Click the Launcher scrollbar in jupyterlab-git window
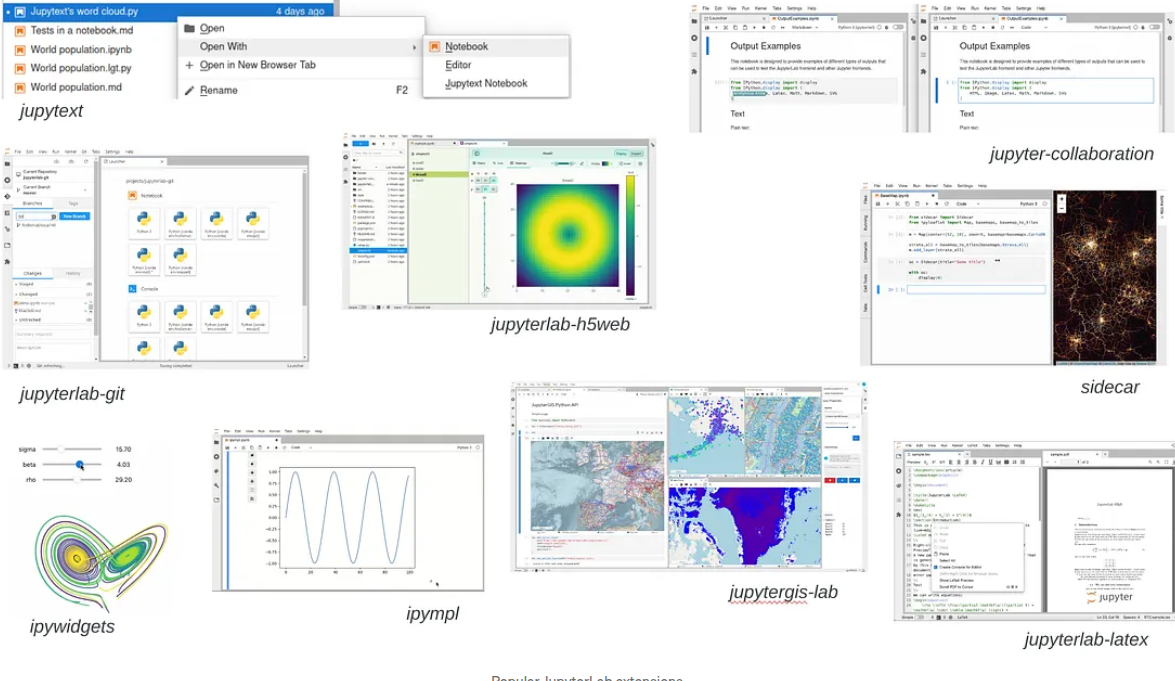1175x681 pixels. (304, 240)
